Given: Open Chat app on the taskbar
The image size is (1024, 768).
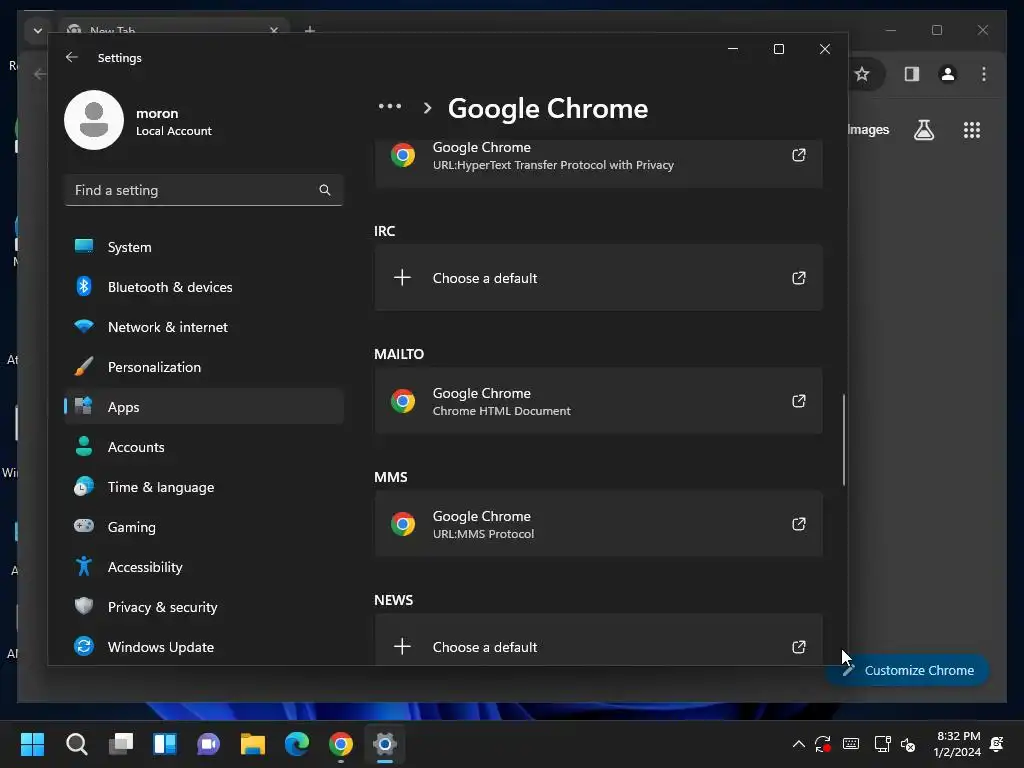Looking at the screenshot, I should click(x=208, y=744).
